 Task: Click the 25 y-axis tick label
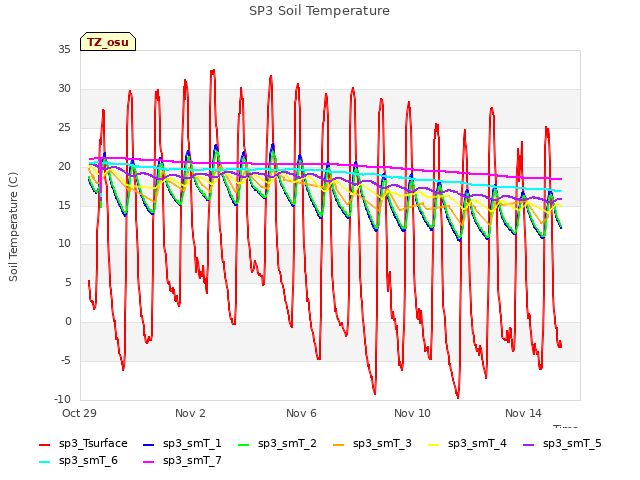(64, 127)
